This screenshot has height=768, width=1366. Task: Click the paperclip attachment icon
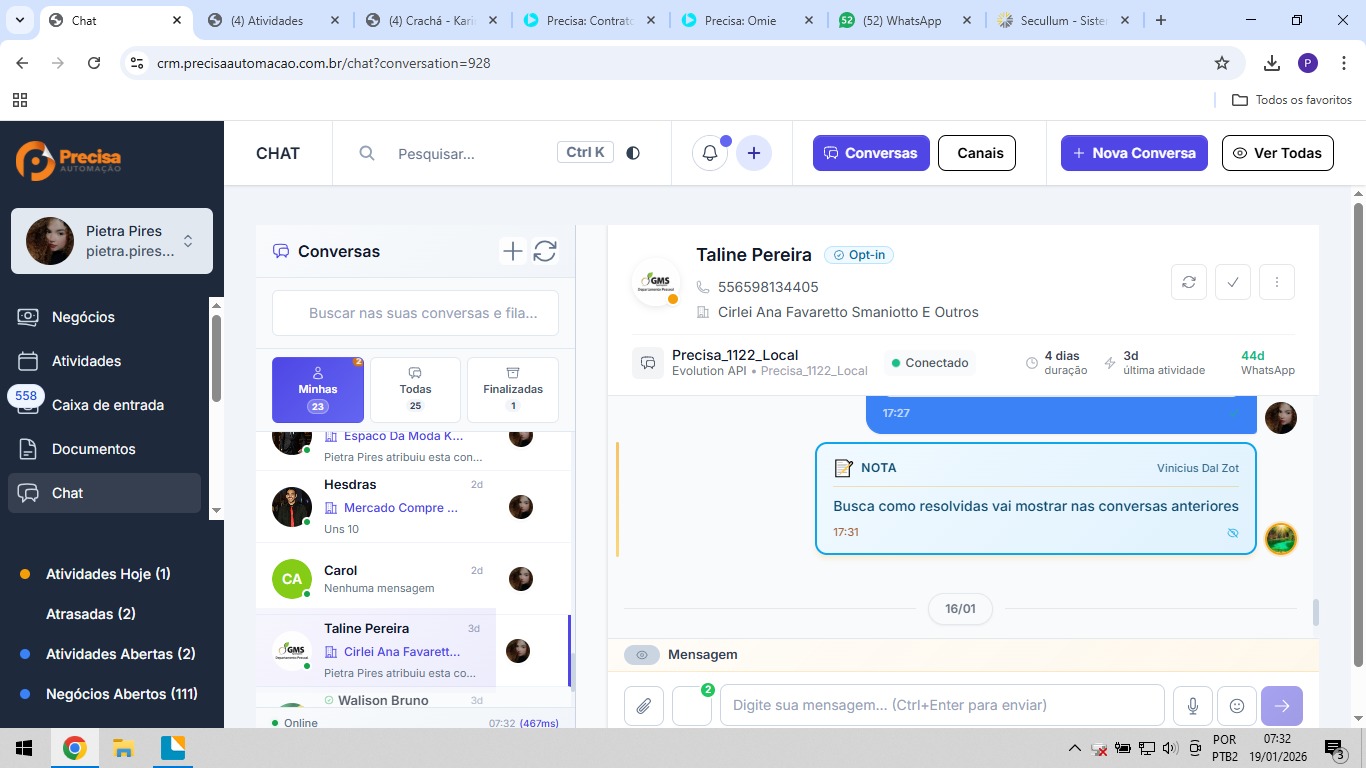click(644, 706)
